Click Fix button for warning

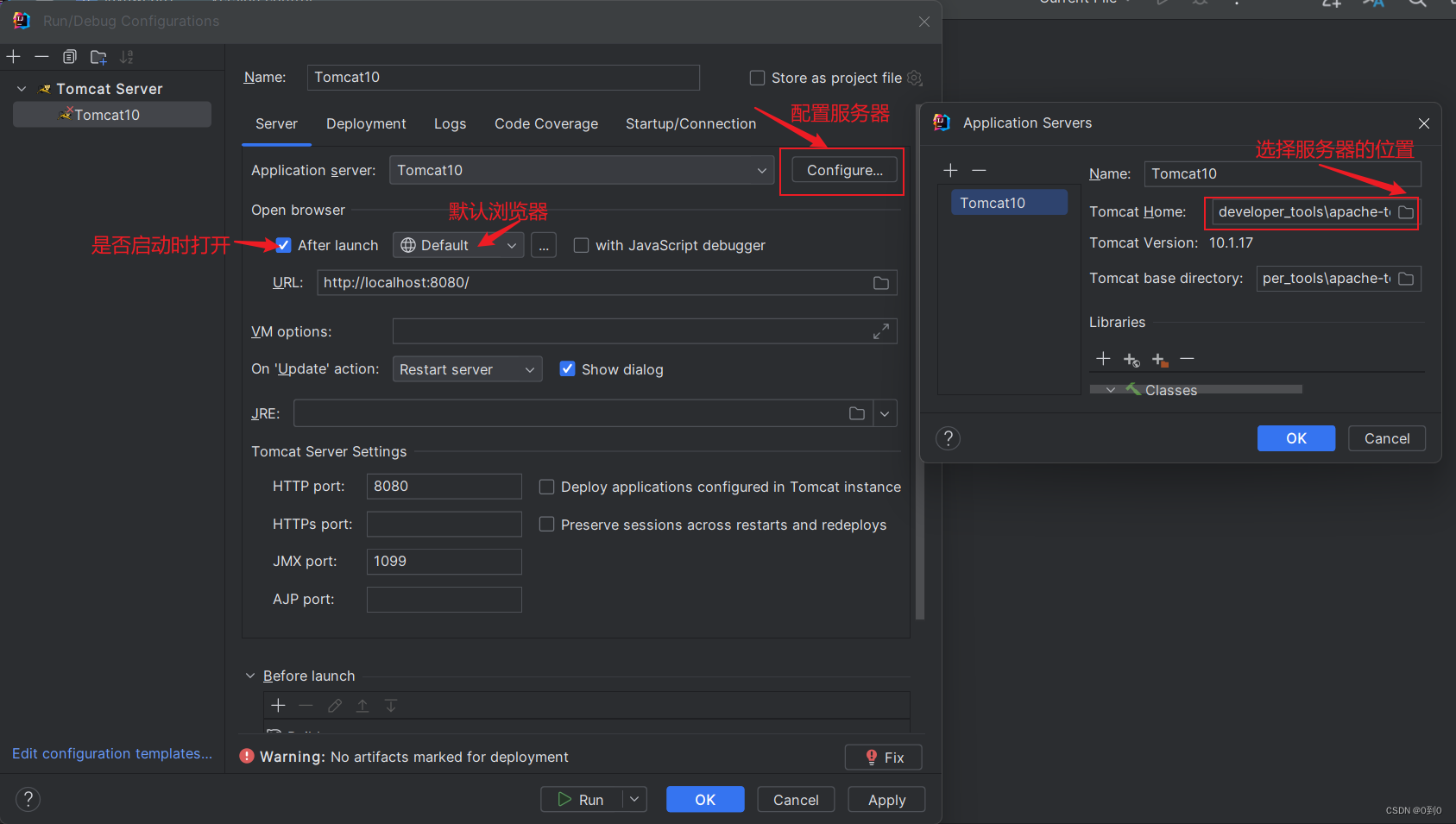pos(884,758)
